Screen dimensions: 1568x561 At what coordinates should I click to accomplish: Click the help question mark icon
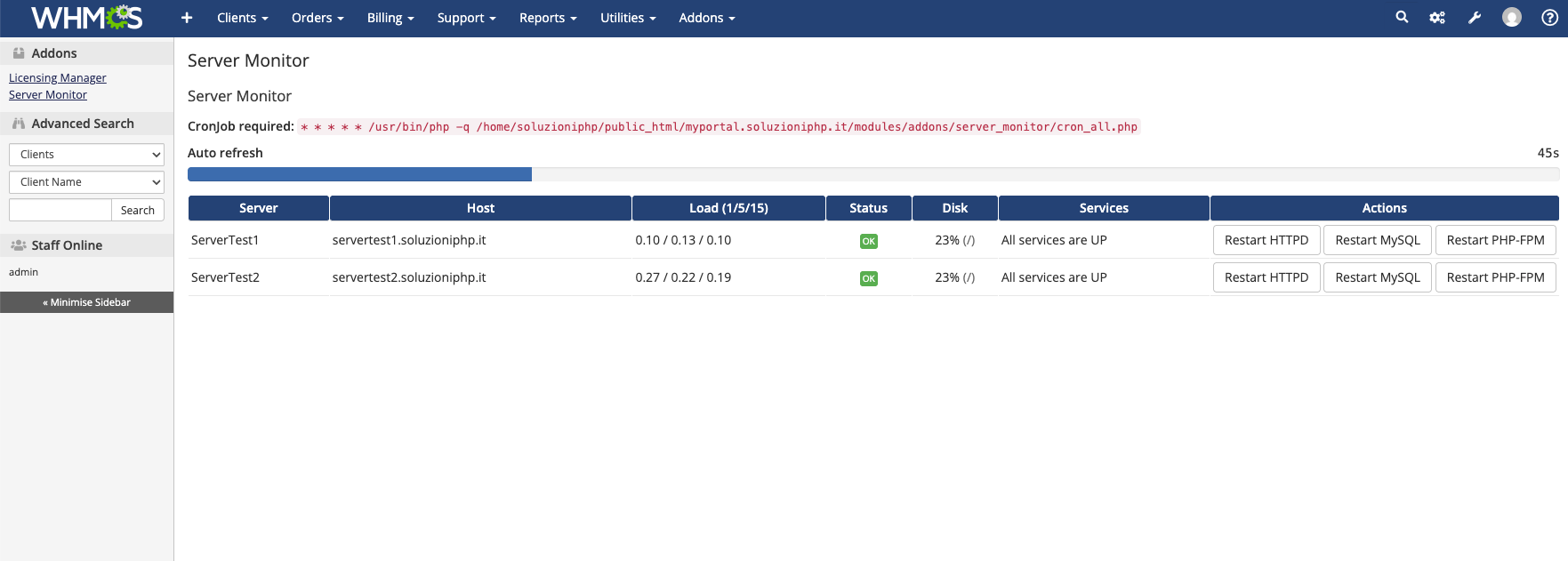(1549, 18)
